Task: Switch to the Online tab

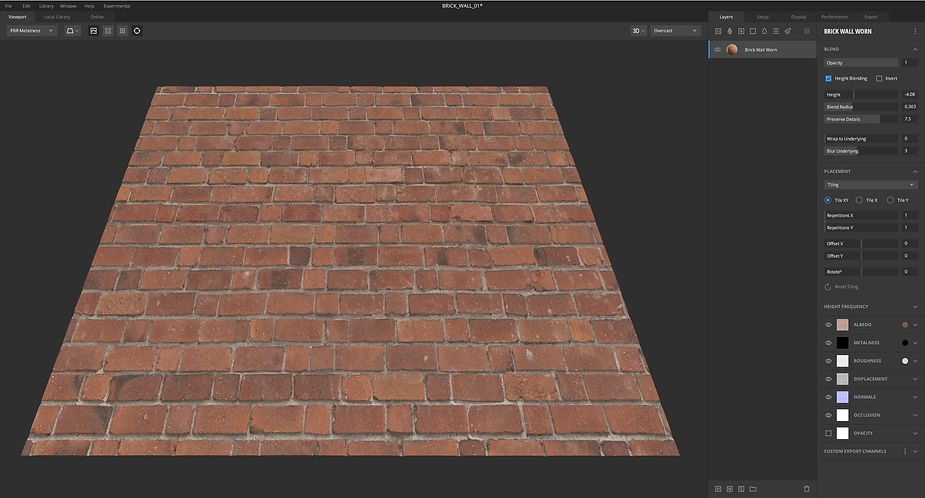Action: click(97, 17)
